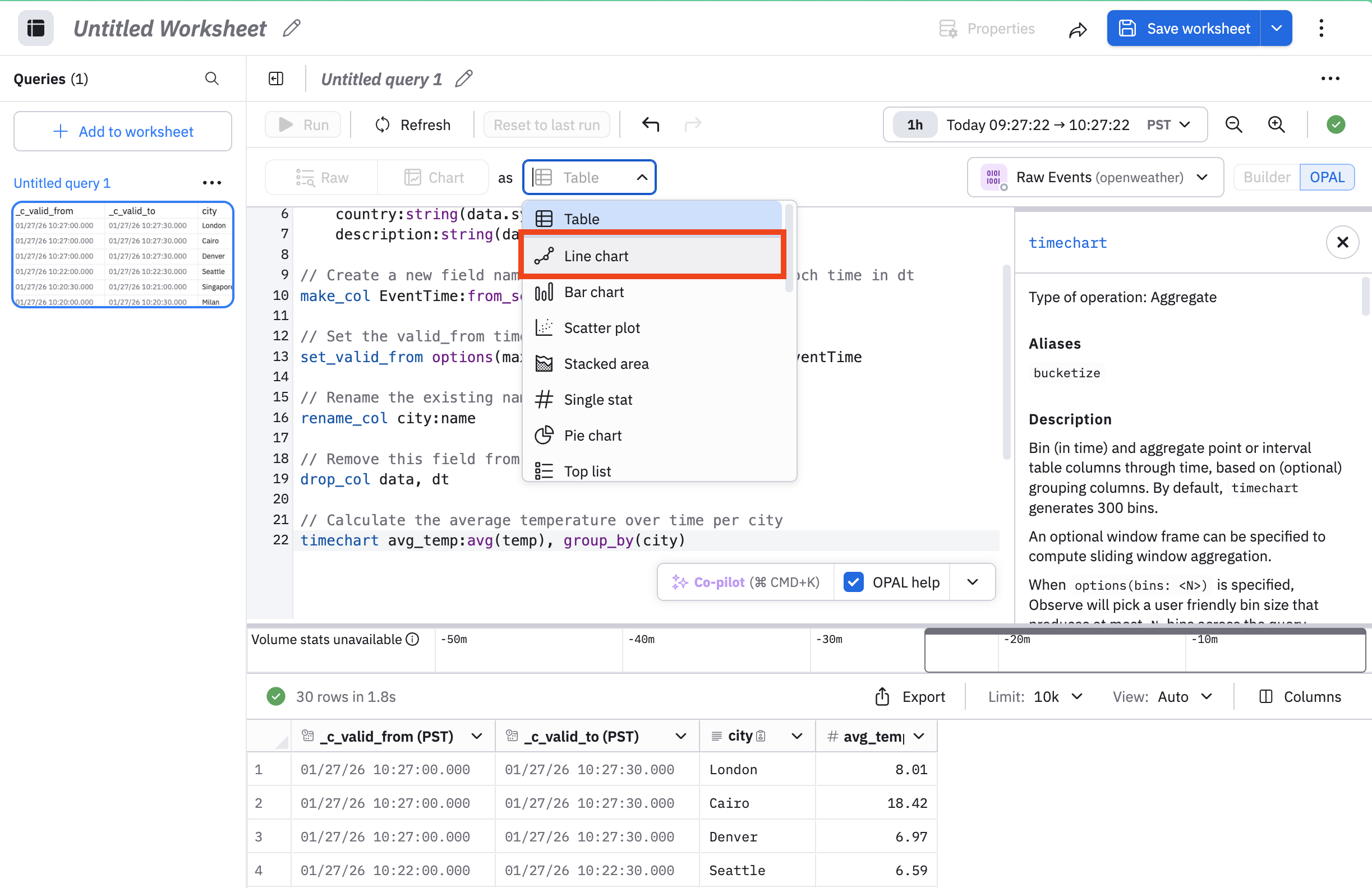This screenshot has width=1372, height=888.
Task: Click the Add to worksheet button
Action: point(123,131)
